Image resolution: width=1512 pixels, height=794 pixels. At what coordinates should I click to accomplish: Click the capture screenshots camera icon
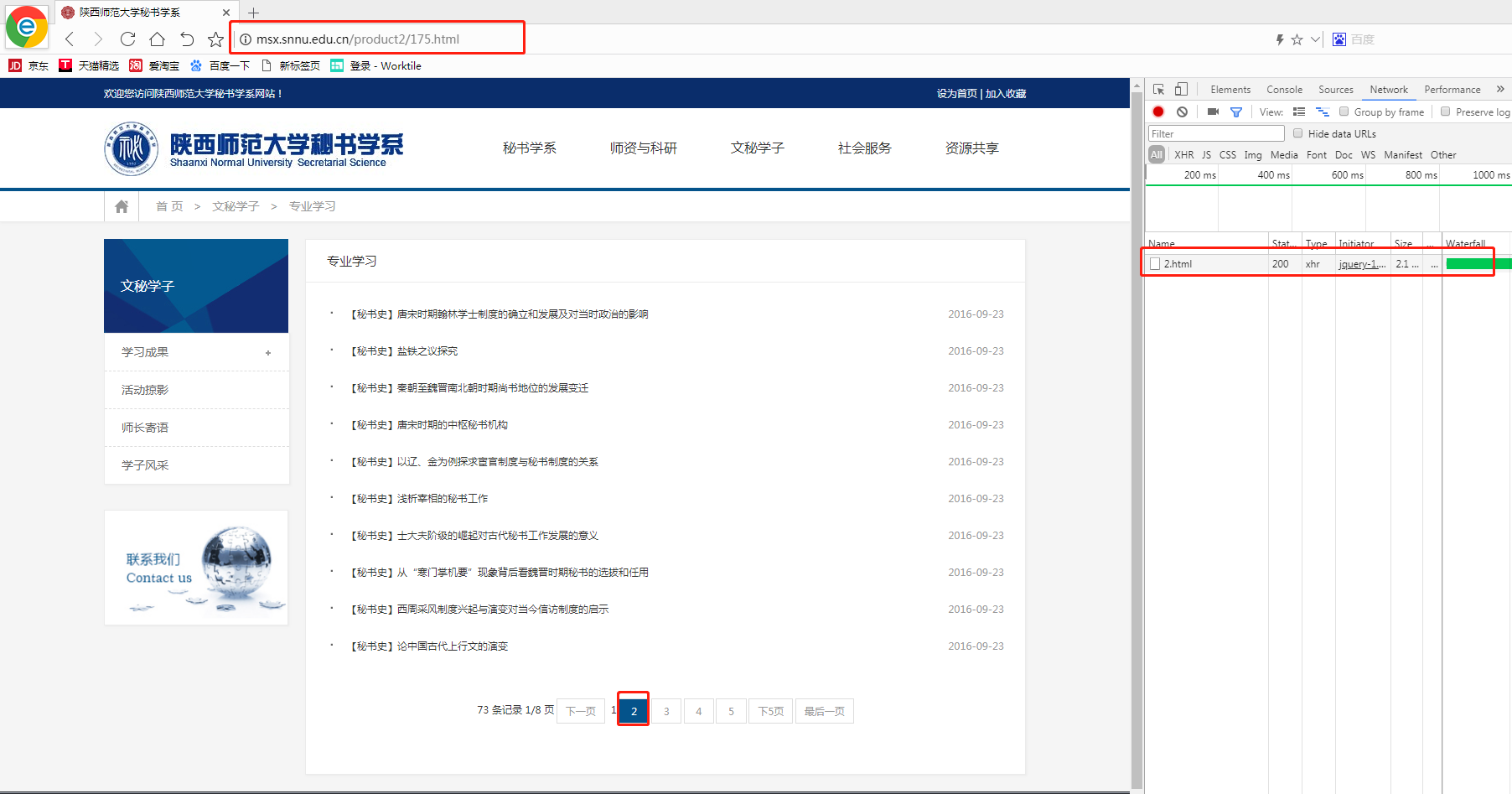coord(1213,112)
